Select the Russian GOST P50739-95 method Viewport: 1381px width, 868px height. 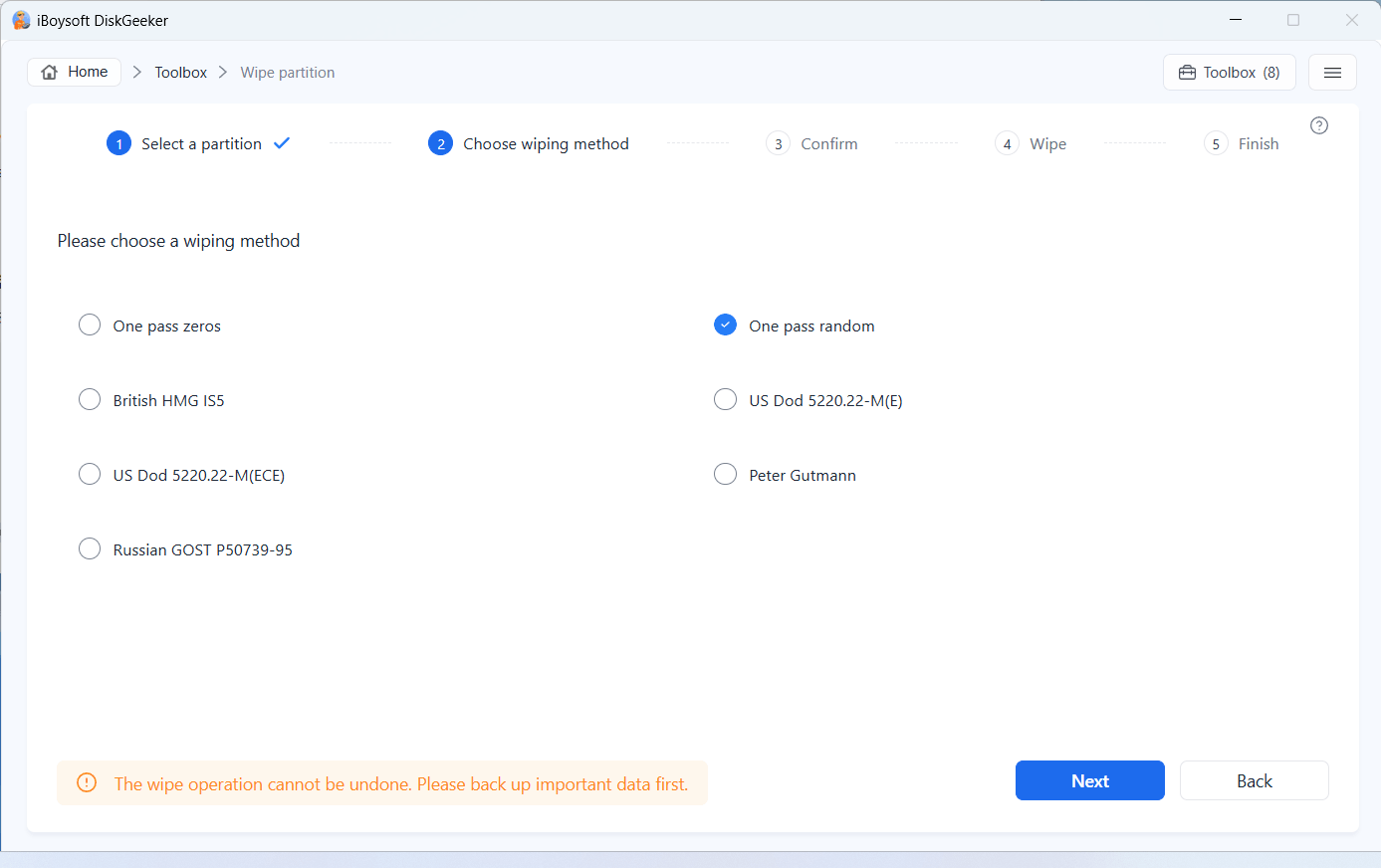point(186,549)
